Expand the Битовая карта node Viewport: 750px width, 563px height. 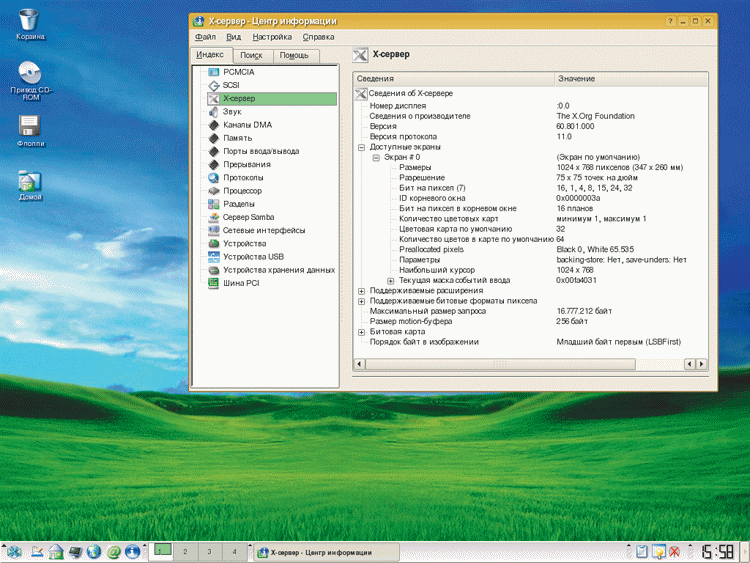pos(362,332)
